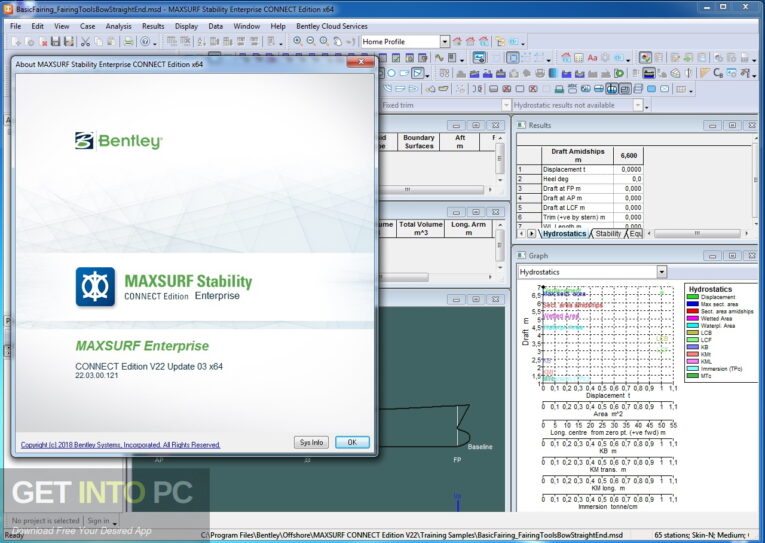Viewport: 765px width, 543px height.
Task: Open the Hydrostatic results not available dropdown
Action: tap(638, 105)
